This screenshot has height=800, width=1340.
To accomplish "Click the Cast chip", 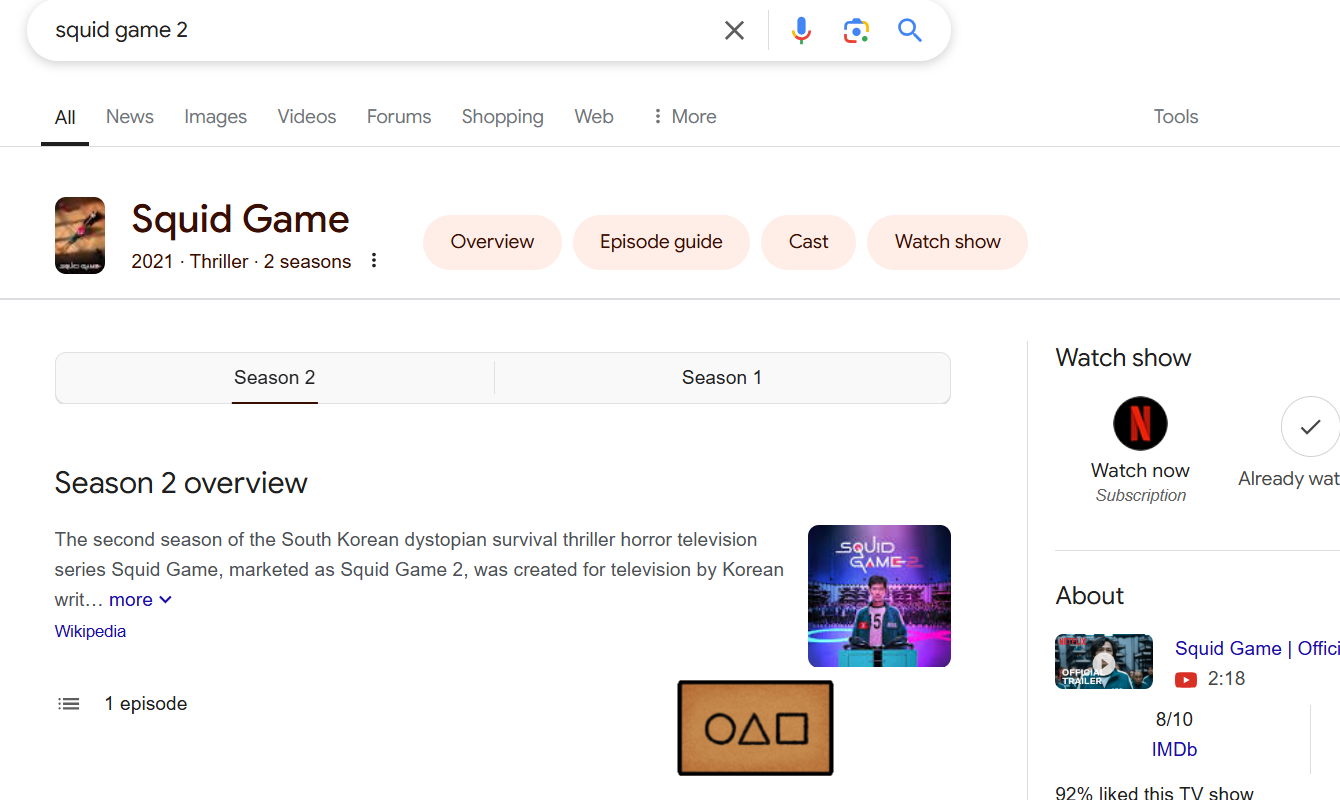I will coord(808,242).
